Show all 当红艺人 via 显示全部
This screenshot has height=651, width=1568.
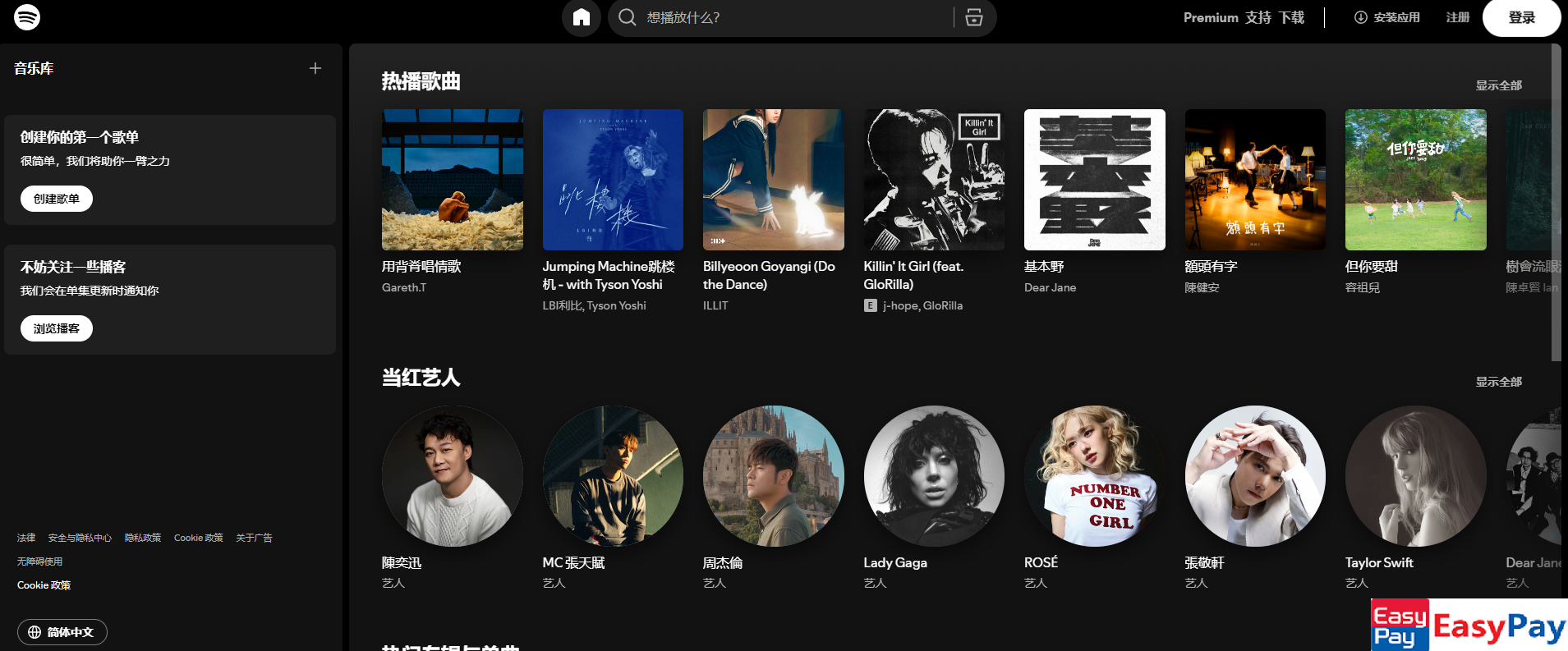[x=1499, y=382]
